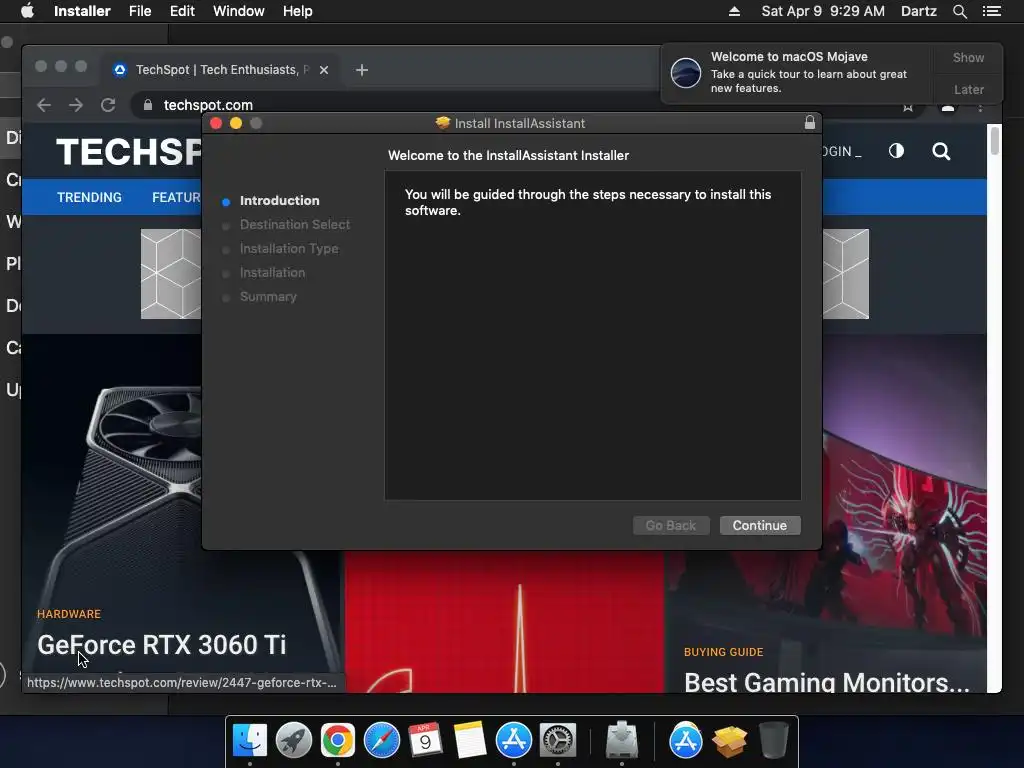Click Later on the macOS Mojave notification
1024x768 pixels.
click(968, 89)
